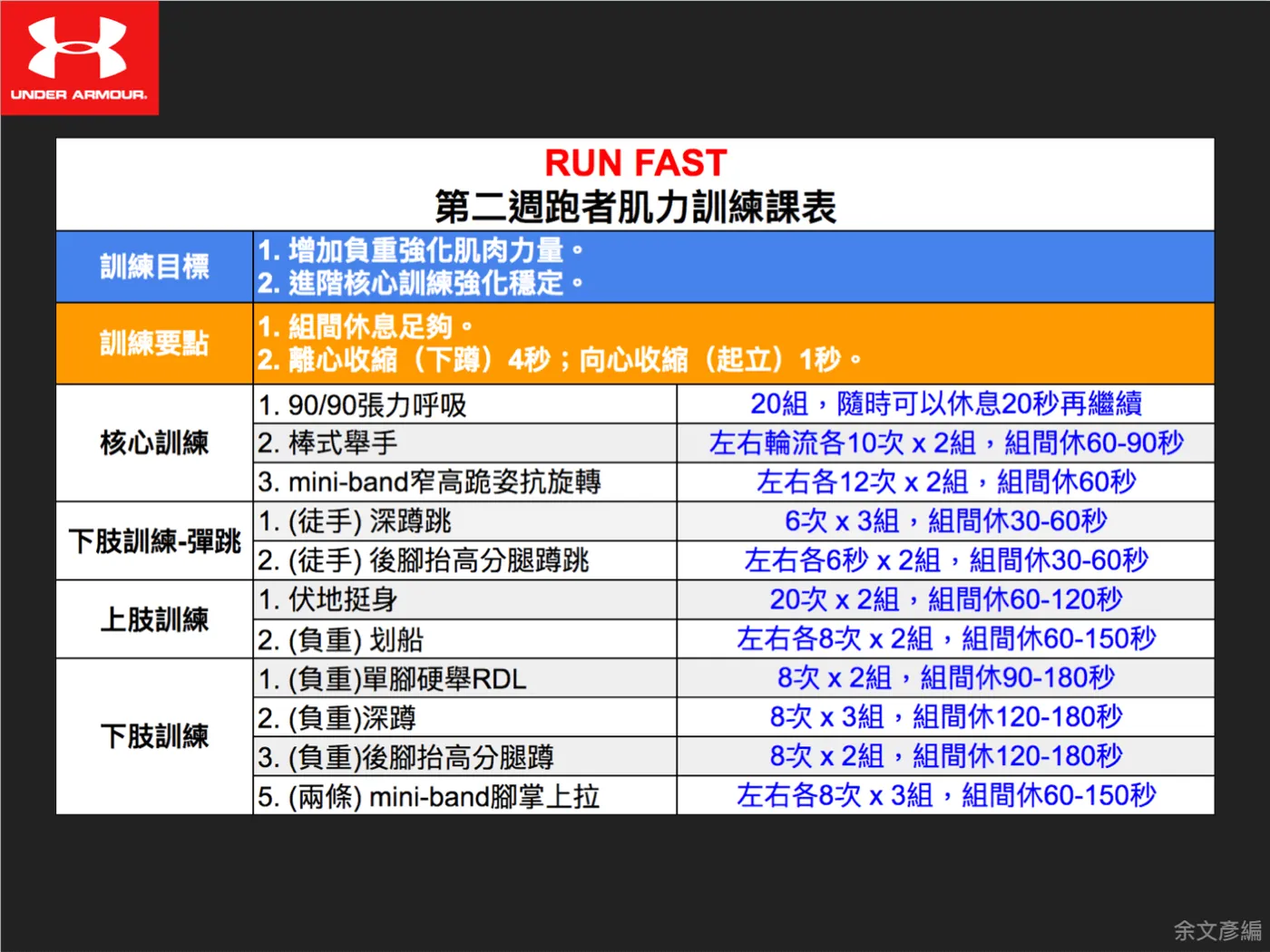Select the RUN FAST title text

(x=636, y=163)
